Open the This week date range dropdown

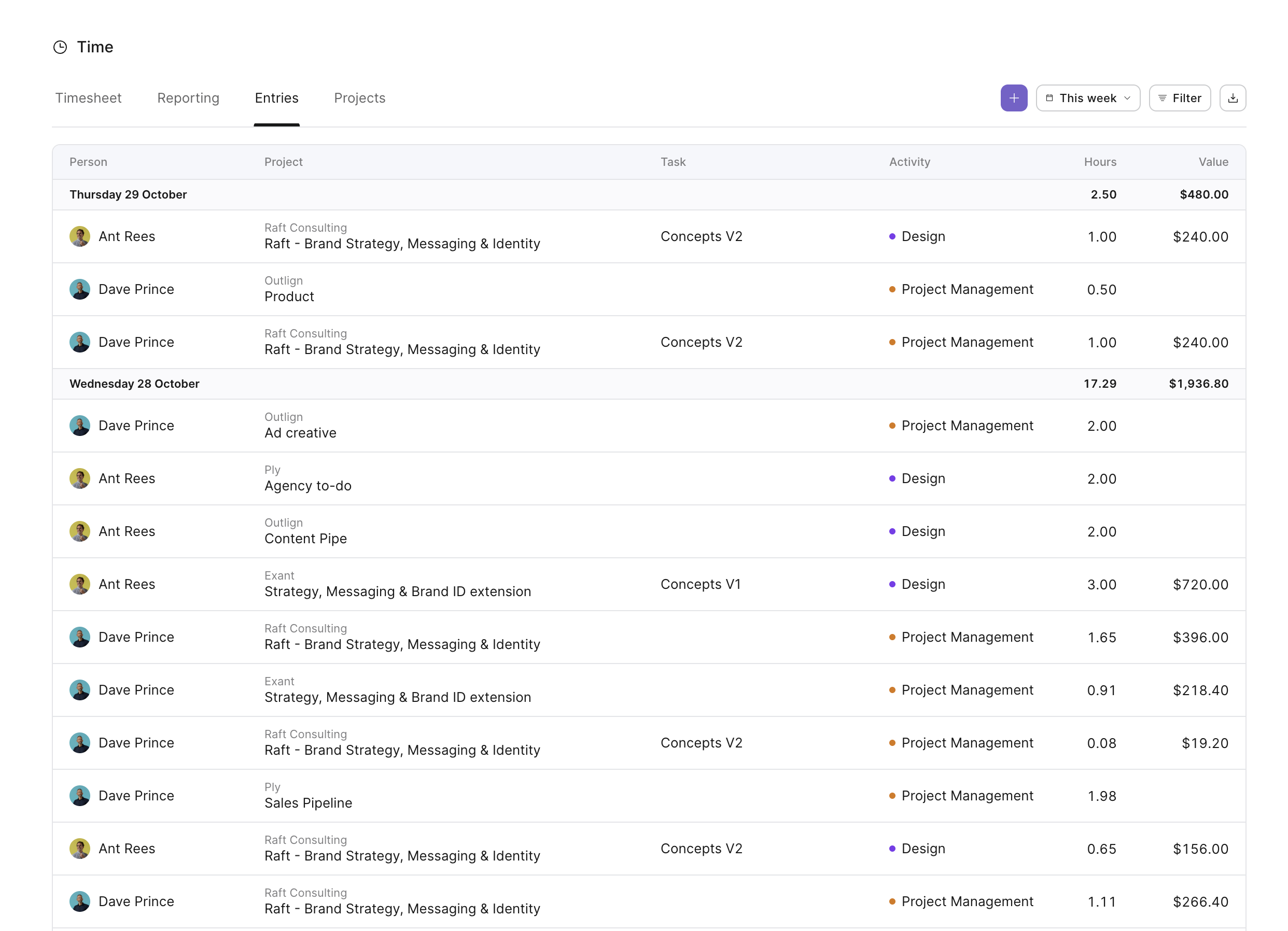1087,98
